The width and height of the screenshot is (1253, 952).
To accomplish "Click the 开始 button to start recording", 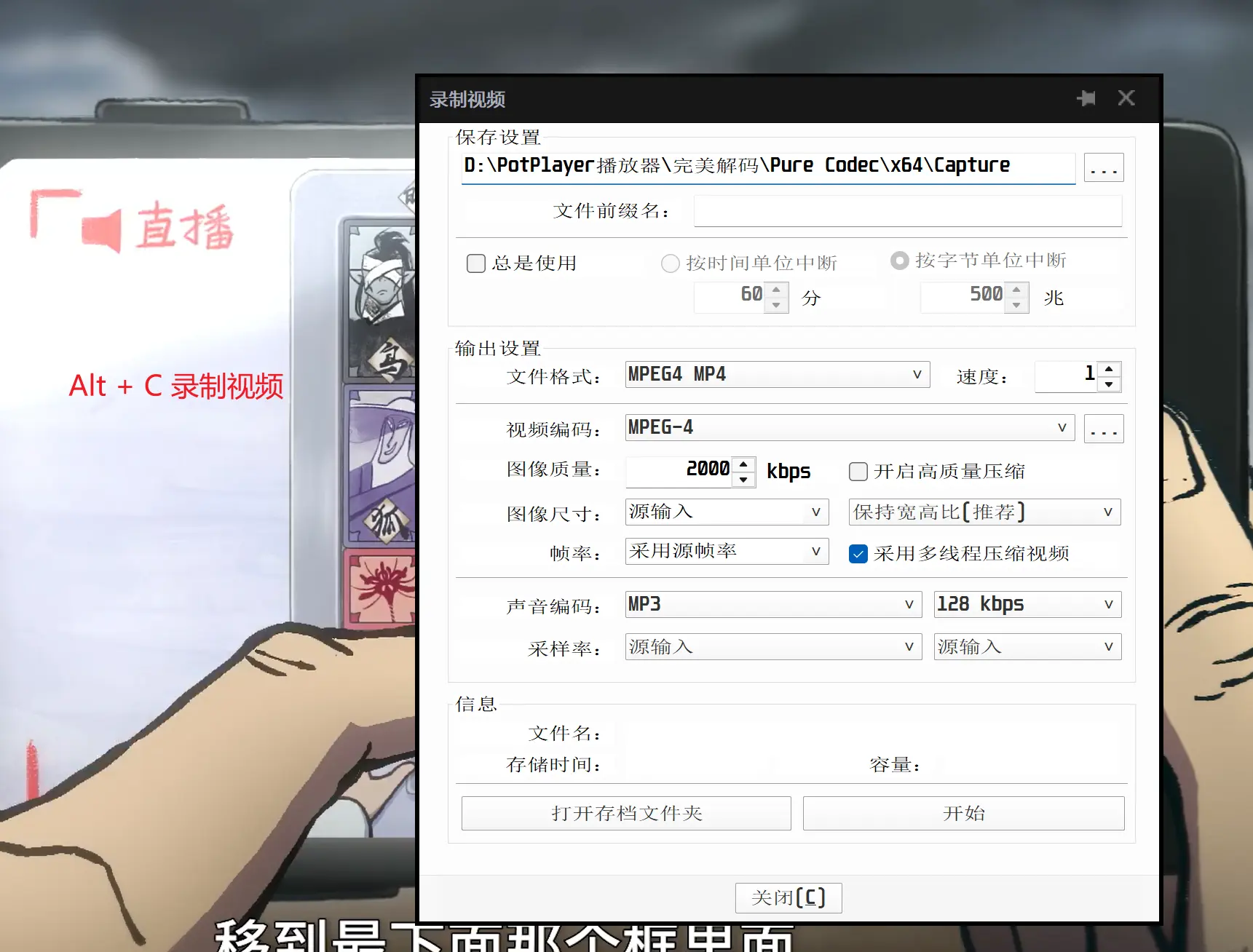I will pyautogui.click(x=964, y=813).
